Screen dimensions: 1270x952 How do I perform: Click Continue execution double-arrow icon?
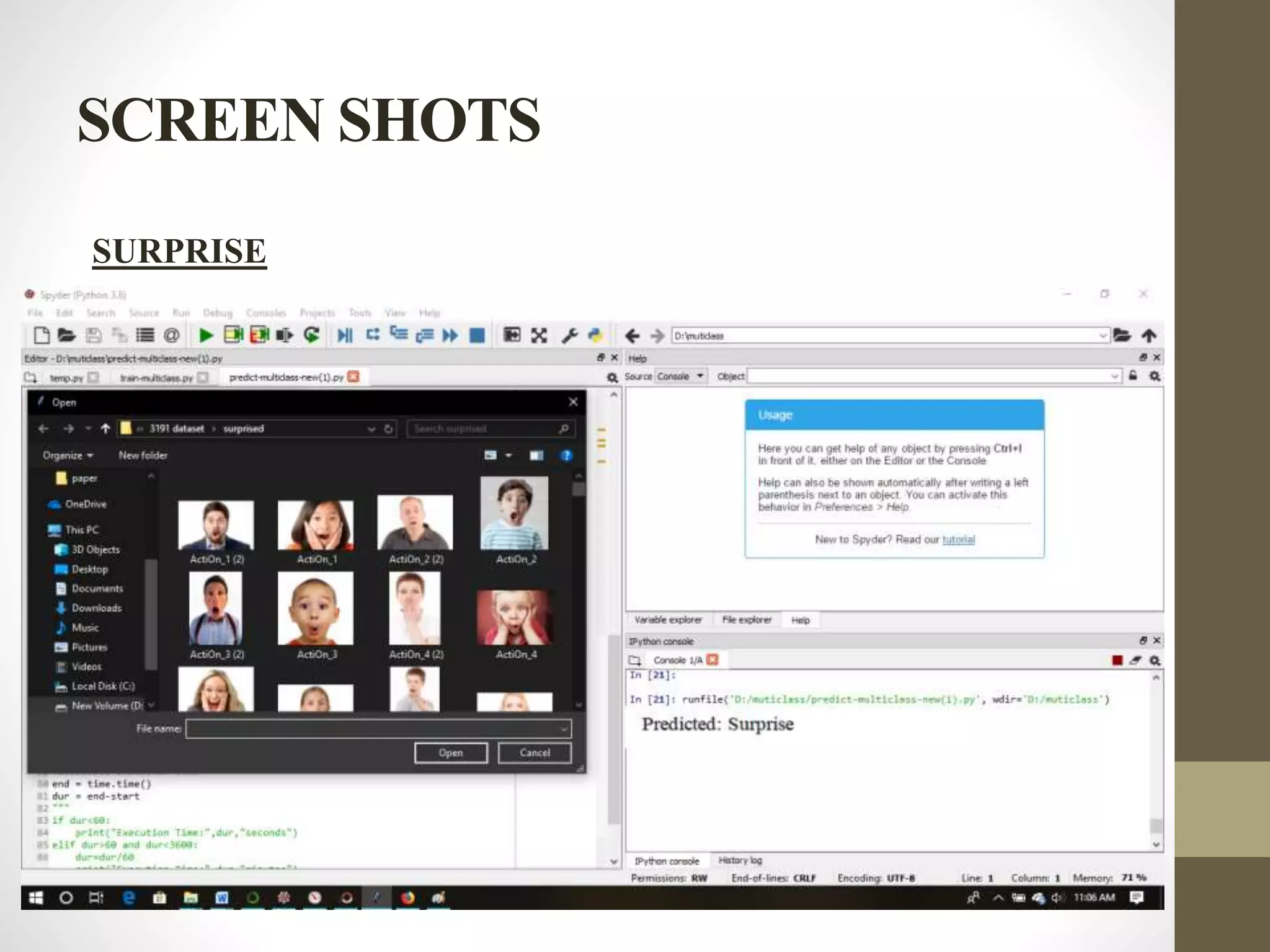[450, 335]
